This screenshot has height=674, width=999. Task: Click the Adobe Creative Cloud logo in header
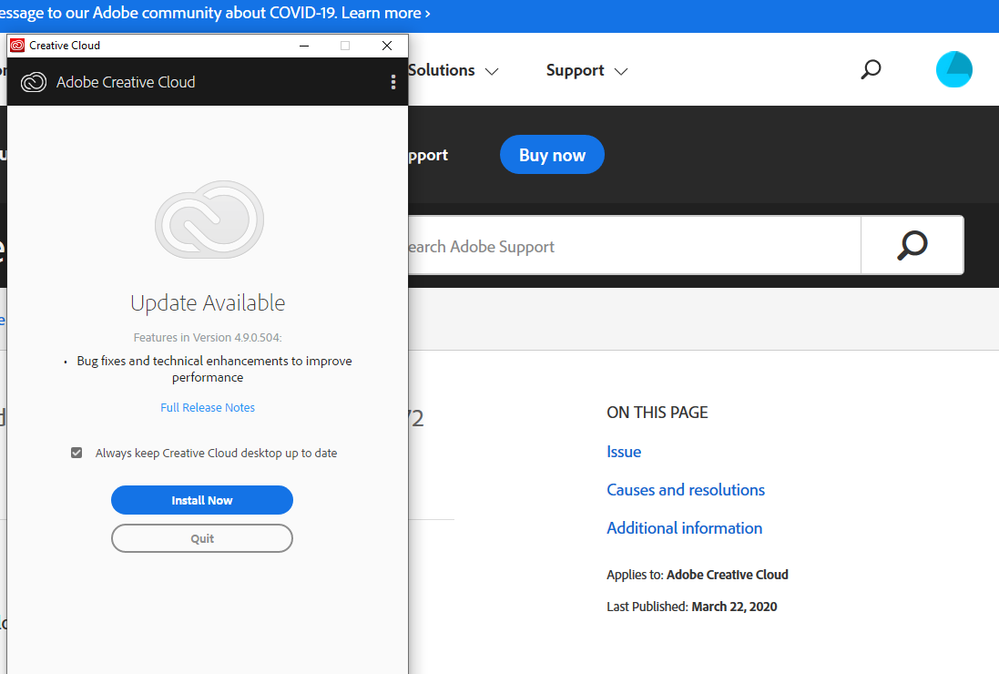[x=34, y=82]
